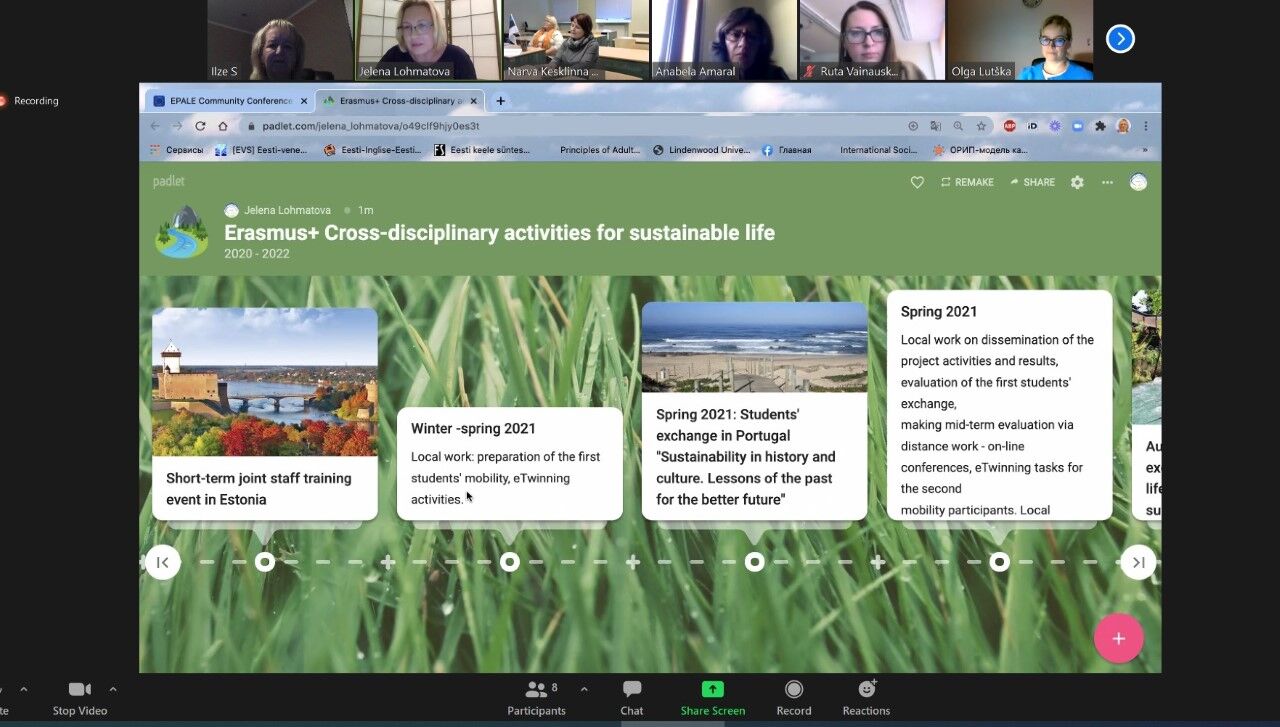Expand participants options arrow
The width and height of the screenshot is (1280, 727).
(x=584, y=689)
